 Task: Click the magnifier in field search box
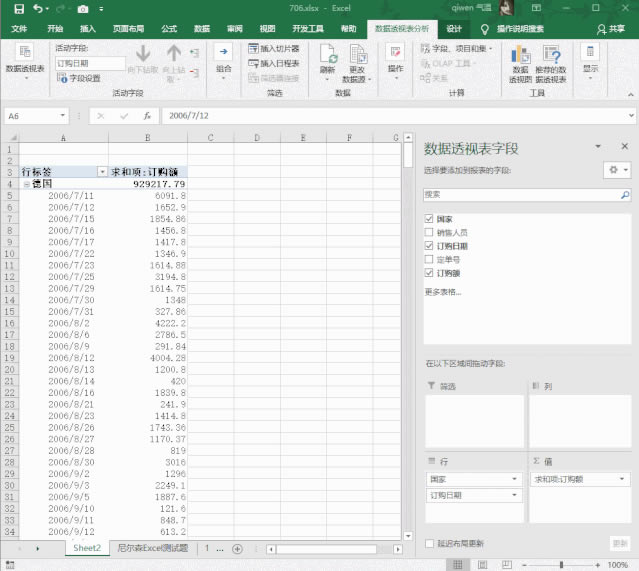coord(625,195)
